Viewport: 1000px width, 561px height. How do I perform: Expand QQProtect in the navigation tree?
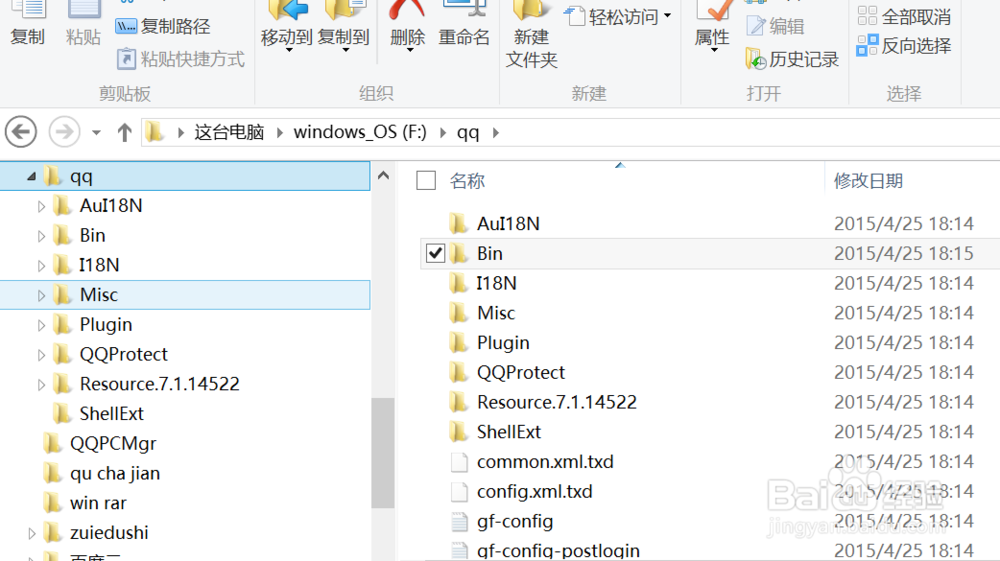(41, 355)
